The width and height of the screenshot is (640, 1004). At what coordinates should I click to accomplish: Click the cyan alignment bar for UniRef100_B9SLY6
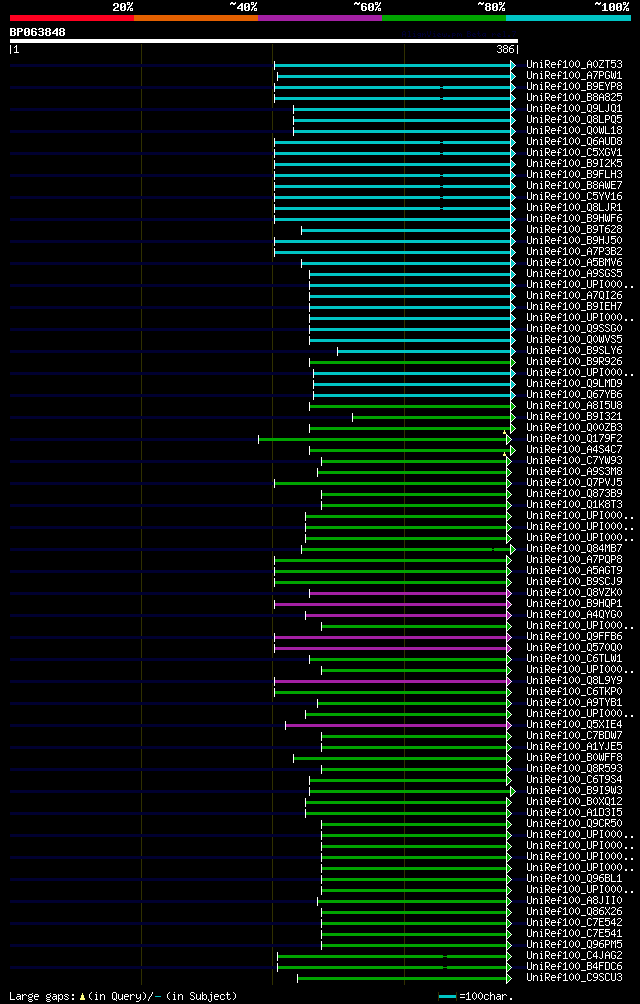[425, 351]
